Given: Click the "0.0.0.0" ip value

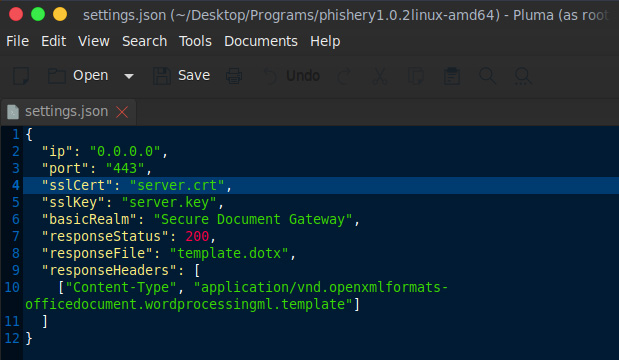Looking at the screenshot, I should 125,151.
